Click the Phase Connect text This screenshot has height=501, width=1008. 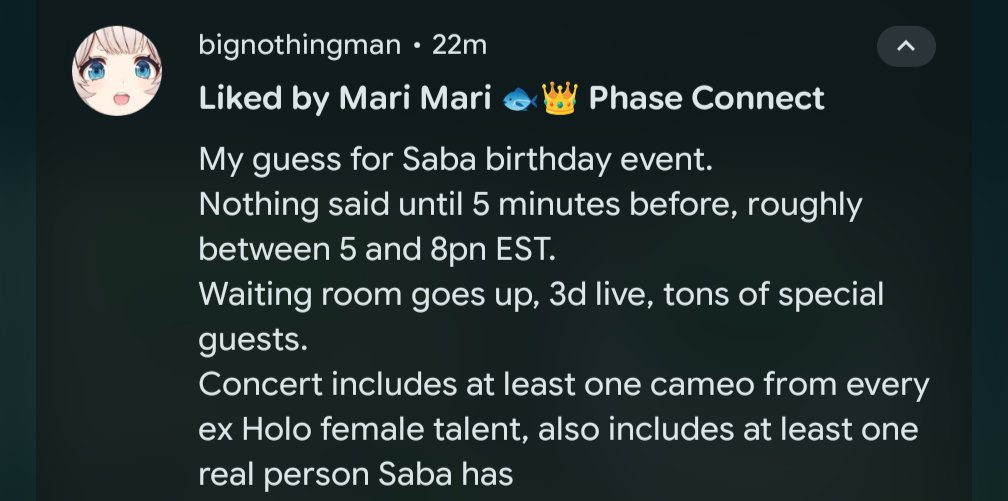(x=706, y=99)
